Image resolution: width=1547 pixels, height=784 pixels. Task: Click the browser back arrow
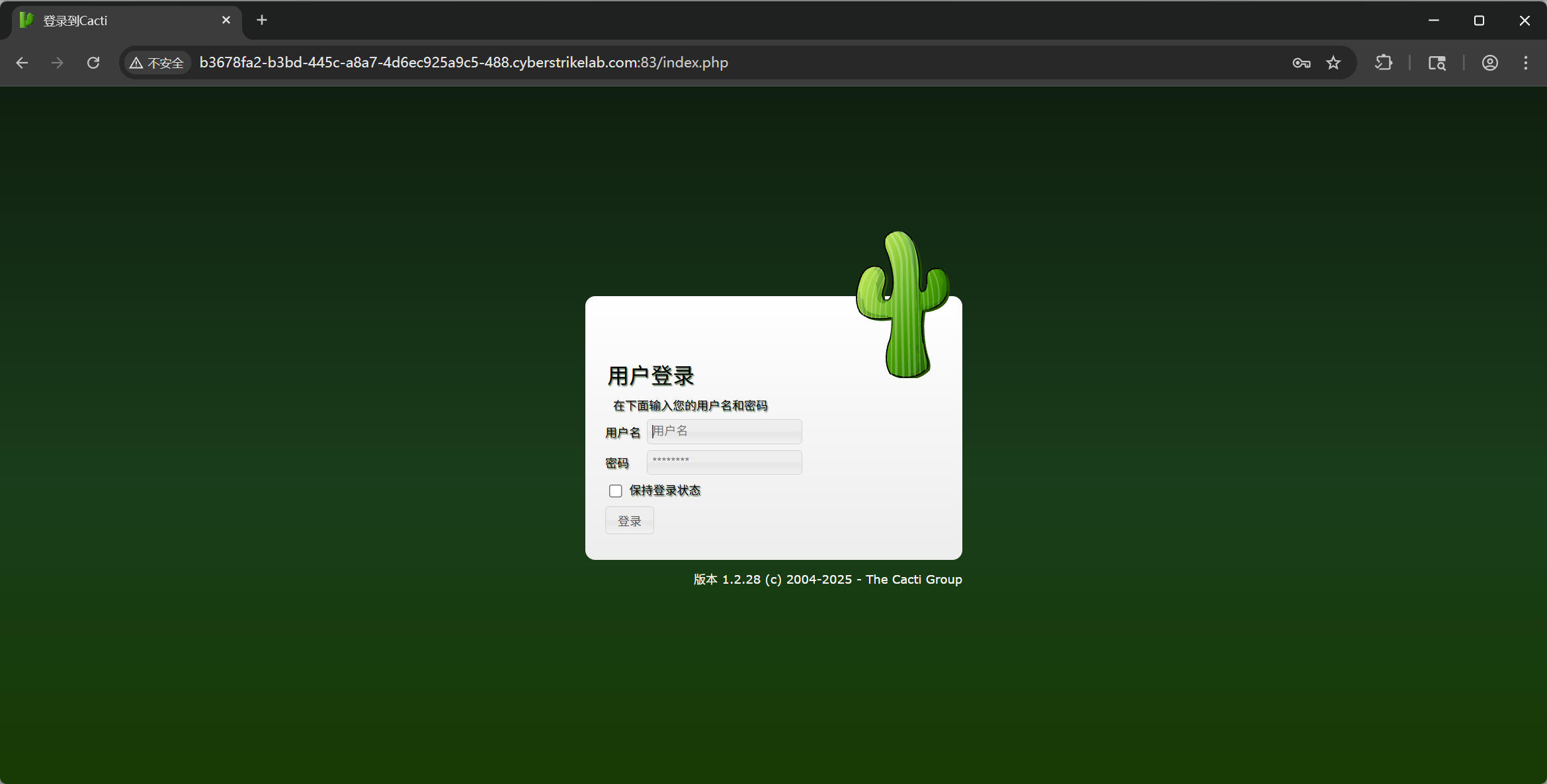(x=22, y=63)
